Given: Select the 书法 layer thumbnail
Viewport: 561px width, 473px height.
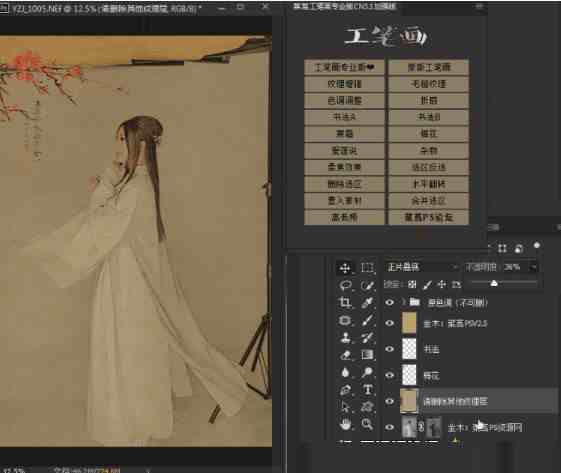Looking at the screenshot, I should (409, 349).
